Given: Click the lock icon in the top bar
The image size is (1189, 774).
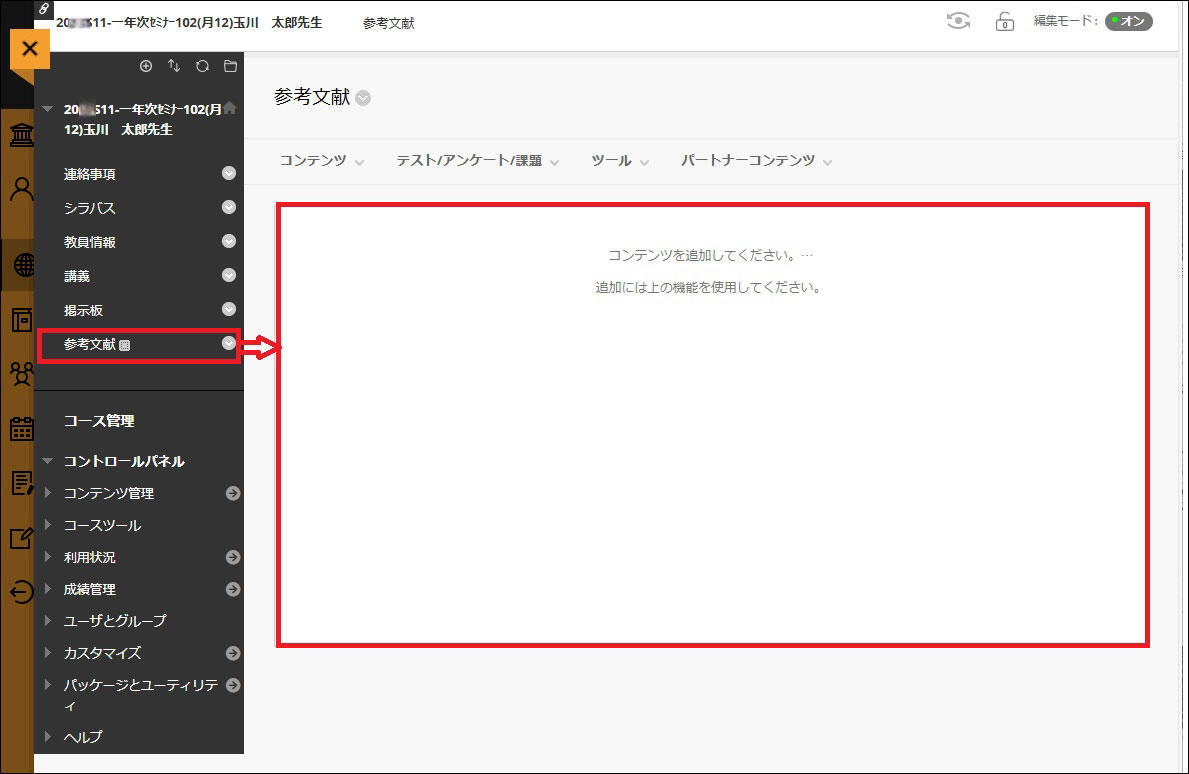Looking at the screenshot, I should tap(1005, 21).
